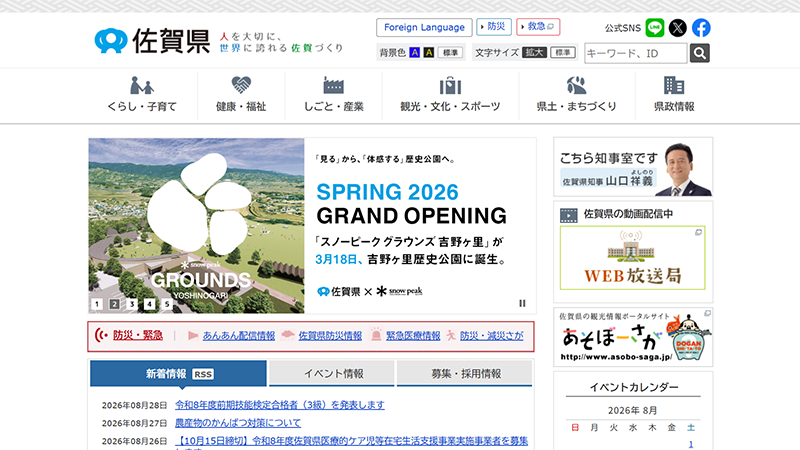
Task: Click cloud icon beside 佐賀県防災情報
Action: pyautogui.click(x=288, y=335)
